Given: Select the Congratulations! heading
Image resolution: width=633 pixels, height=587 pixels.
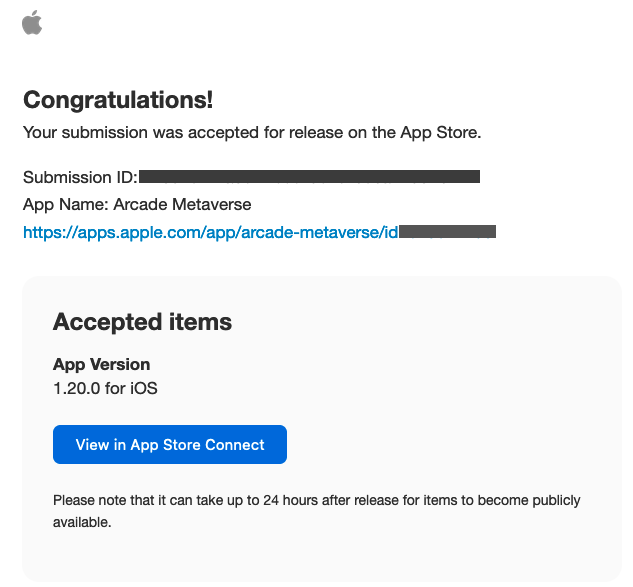Looking at the screenshot, I should (x=118, y=100).
